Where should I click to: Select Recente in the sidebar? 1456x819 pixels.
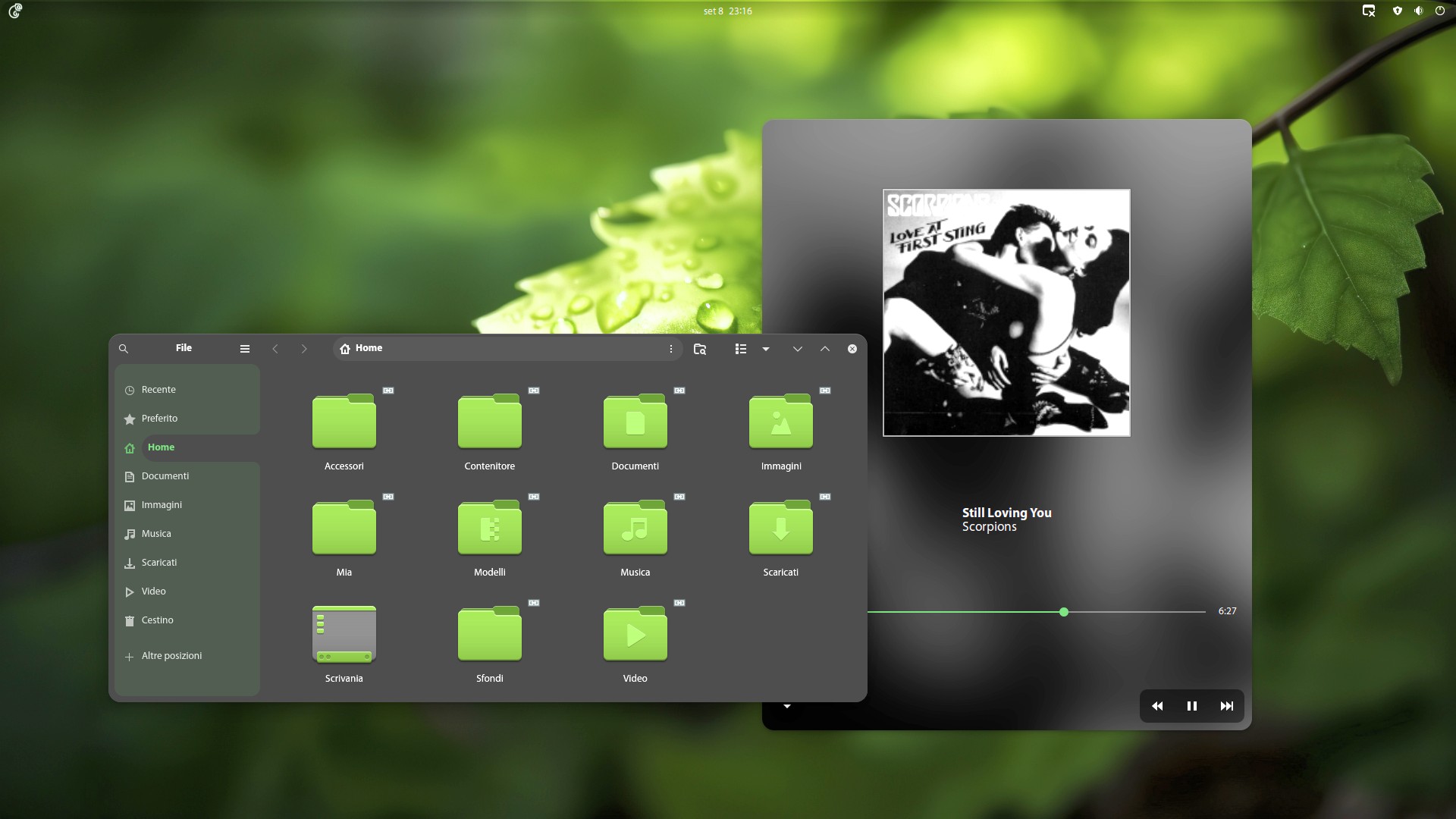tap(187, 390)
